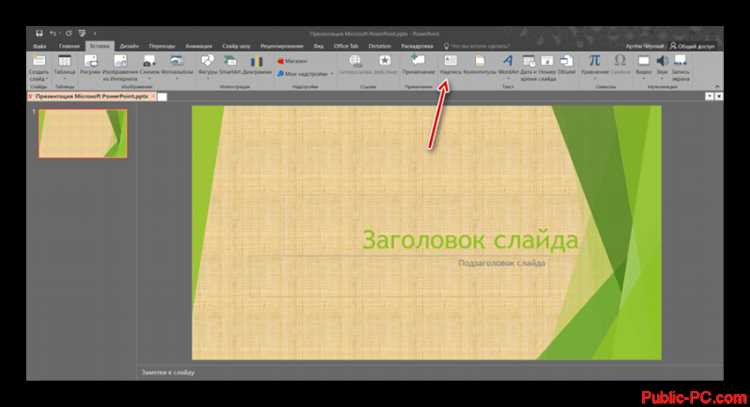Switch to the Слайд-шоу tab
Viewport: 750px width, 407px height.
236,46
